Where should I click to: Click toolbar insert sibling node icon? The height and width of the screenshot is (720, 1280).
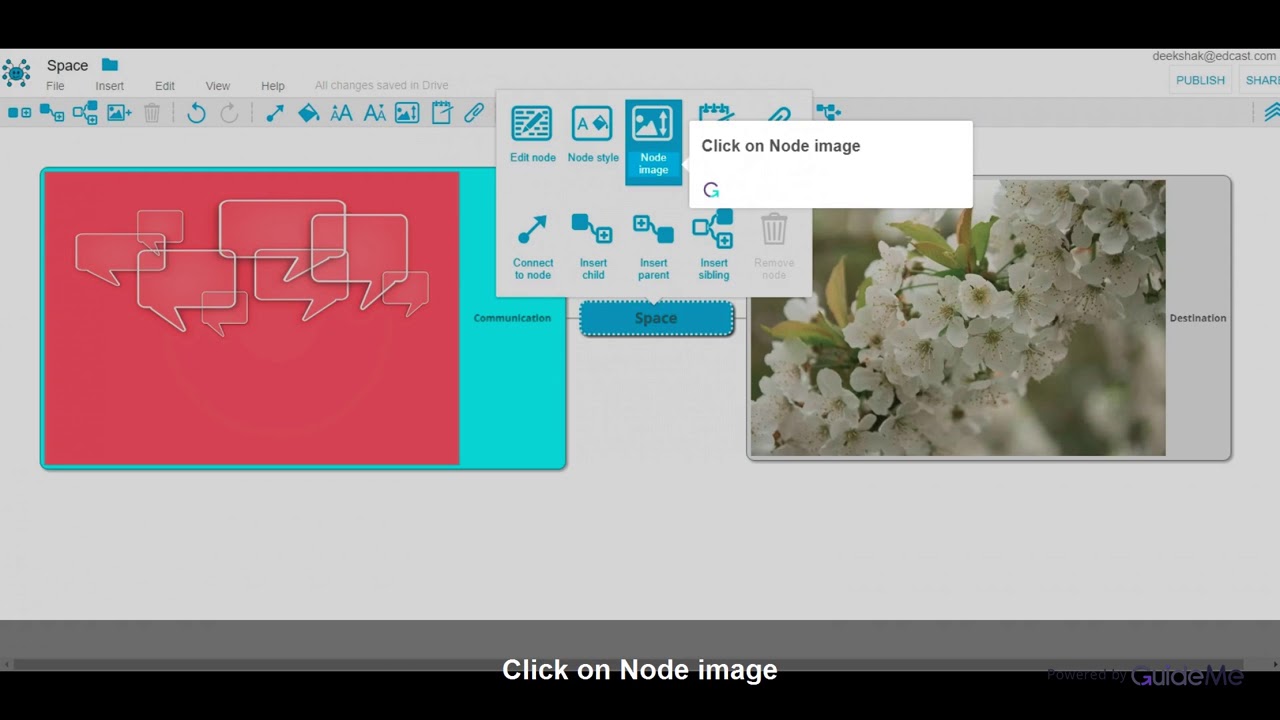click(x=85, y=114)
